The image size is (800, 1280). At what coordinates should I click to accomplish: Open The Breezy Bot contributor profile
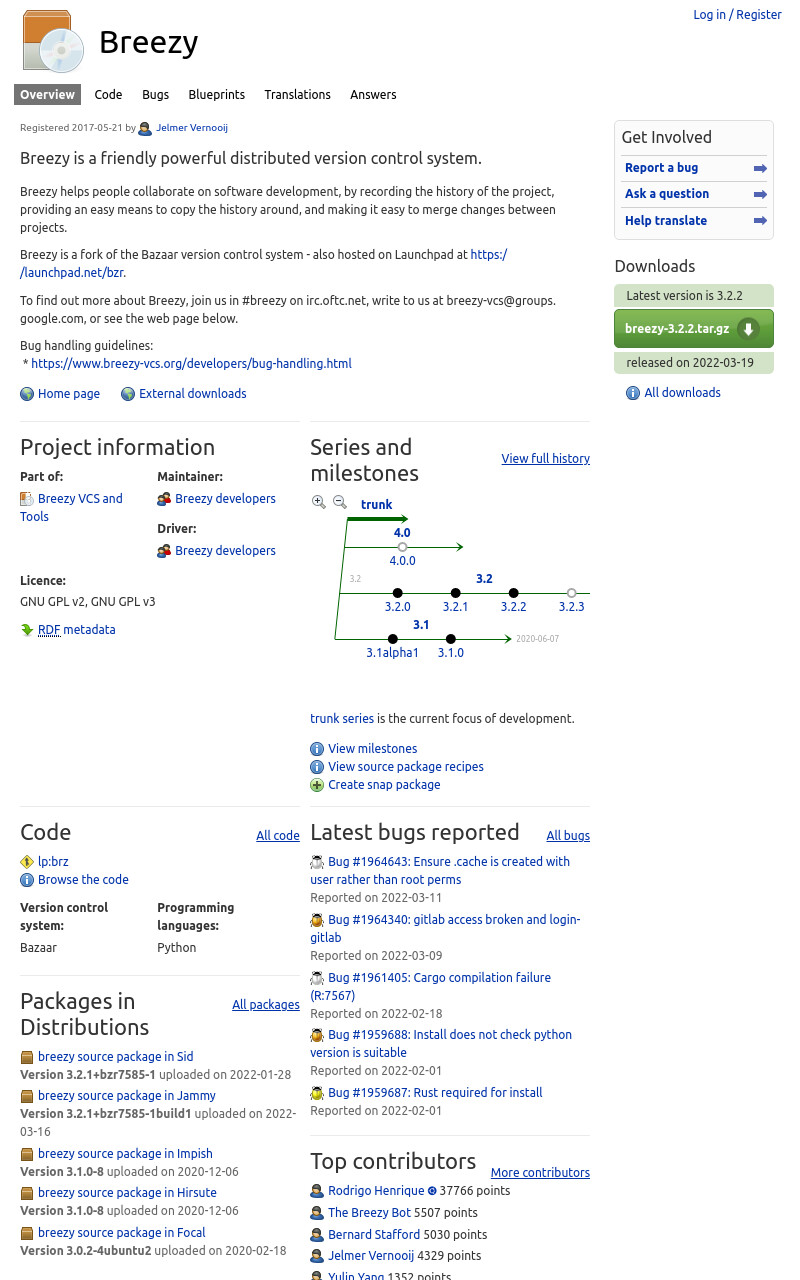pyautogui.click(x=369, y=1213)
